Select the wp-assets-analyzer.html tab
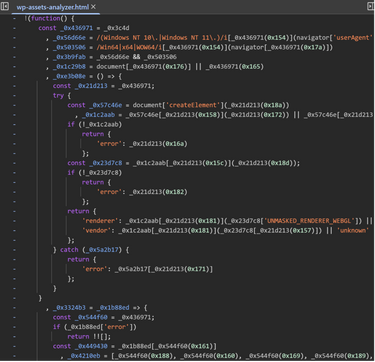This screenshot has width=375, height=362. [x=53, y=7]
